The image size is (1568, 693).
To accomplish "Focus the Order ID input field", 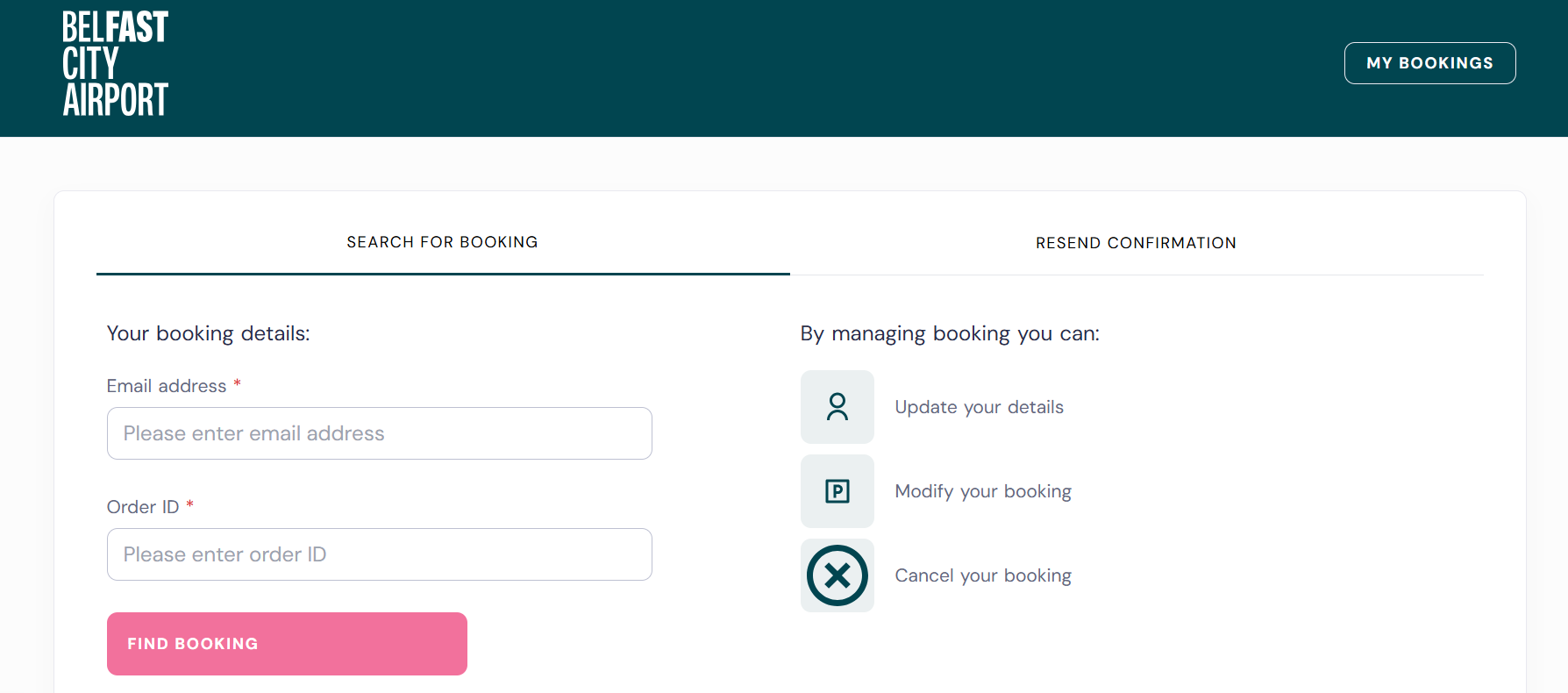I will [380, 554].
